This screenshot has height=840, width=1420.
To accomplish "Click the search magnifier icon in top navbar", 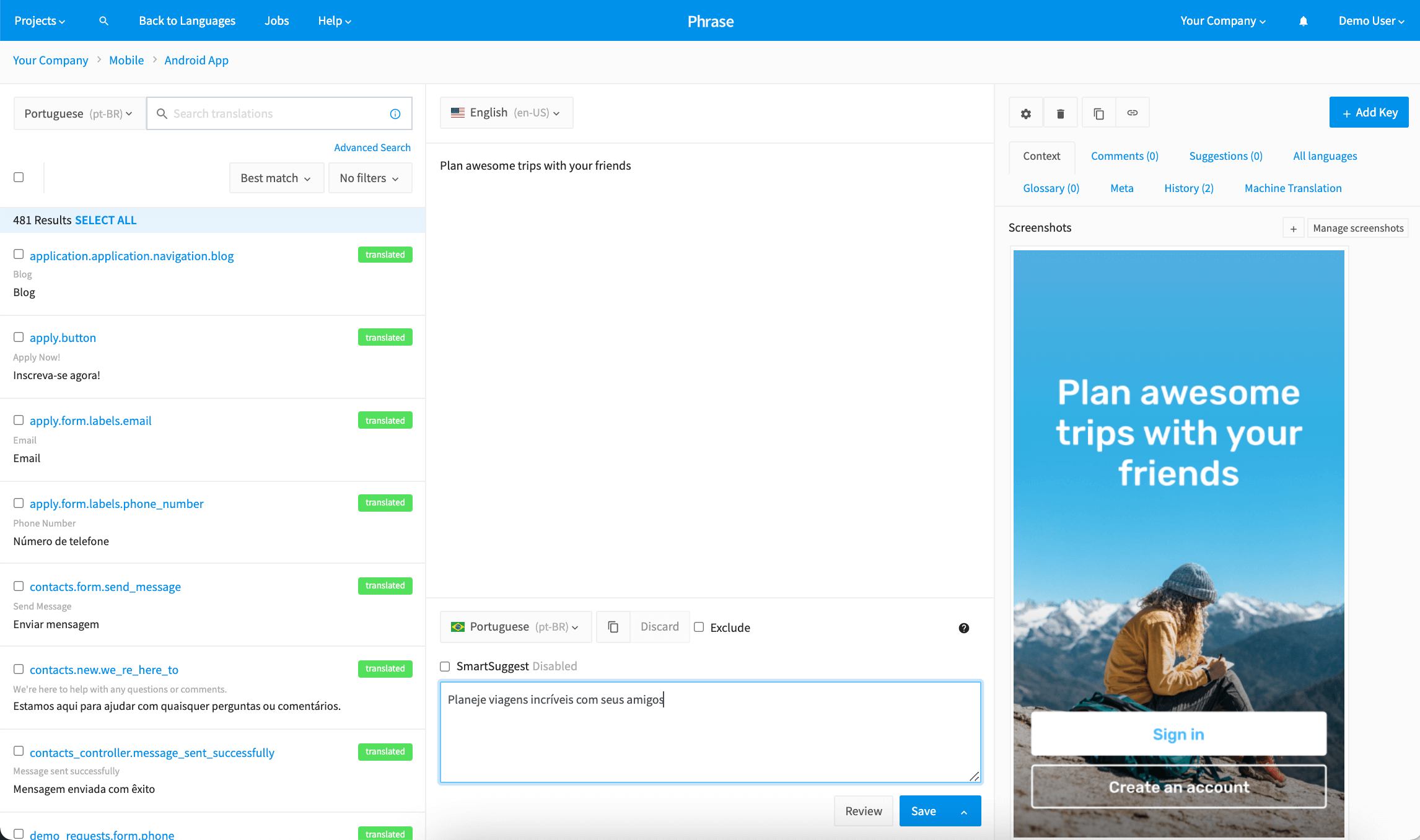I will pos(103,21).
